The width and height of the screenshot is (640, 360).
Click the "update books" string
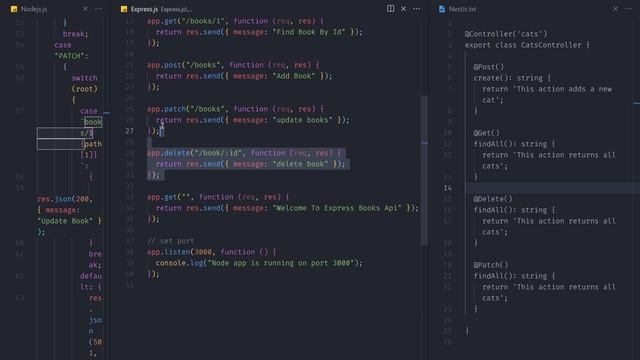[302, 120]
